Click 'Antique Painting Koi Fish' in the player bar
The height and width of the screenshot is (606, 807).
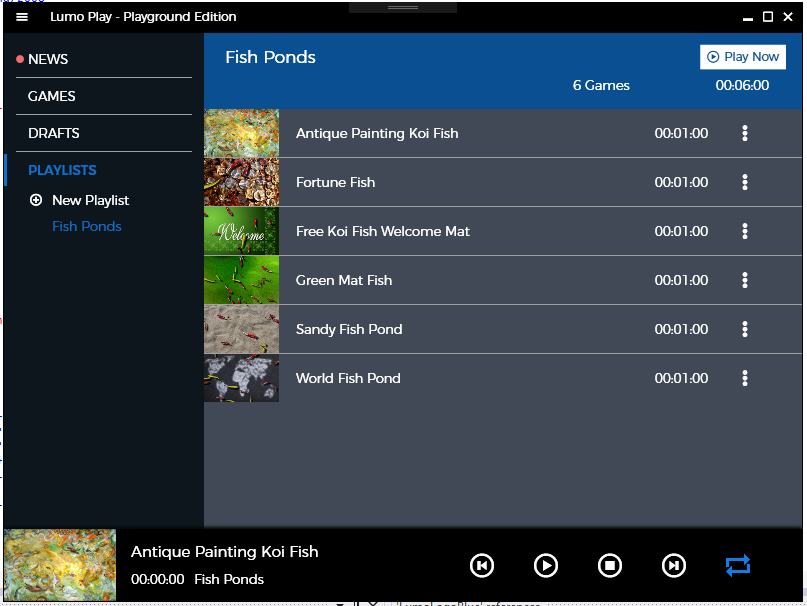click(x=224, y=552)
